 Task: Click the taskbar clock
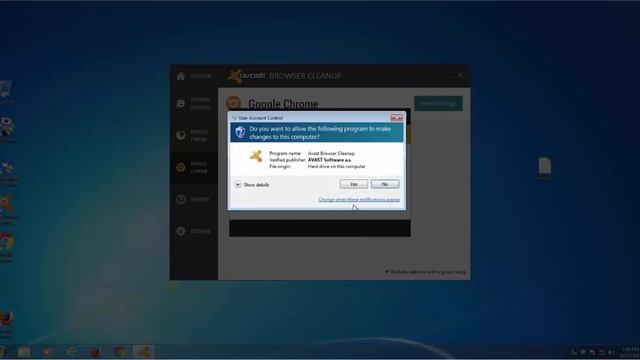[630, 352]
